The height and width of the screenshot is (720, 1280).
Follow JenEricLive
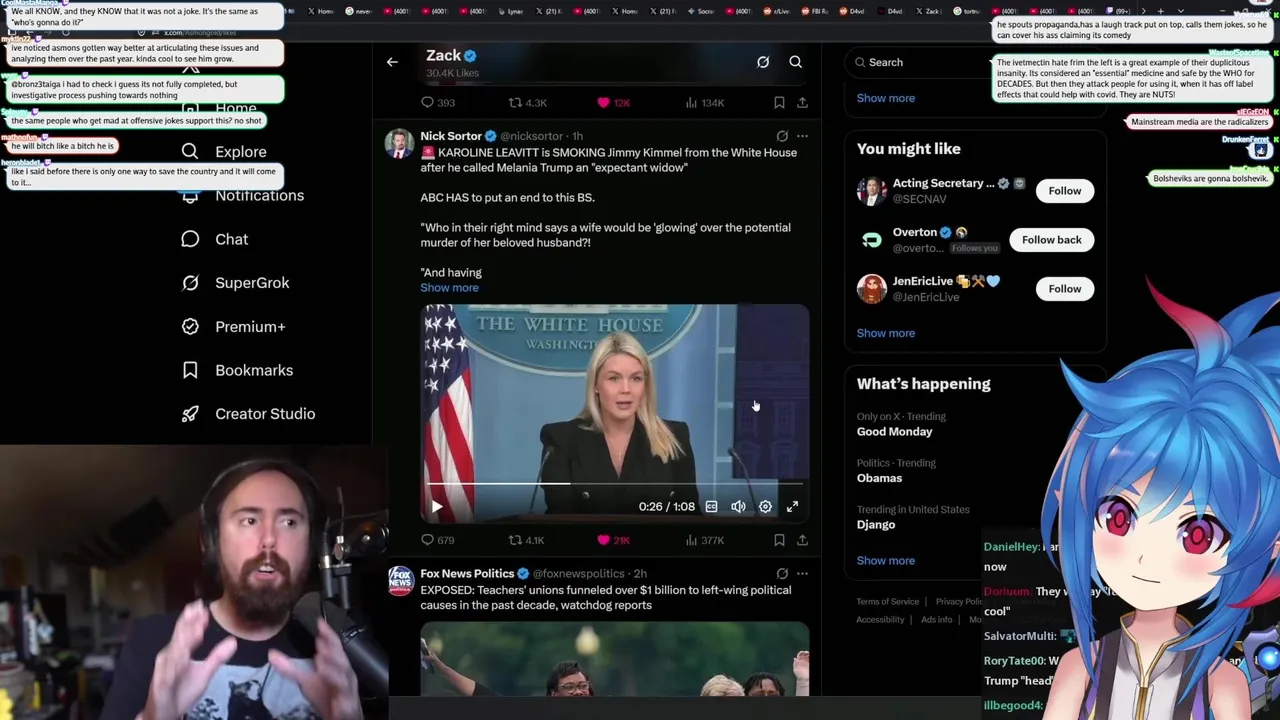[x=1064, y=289]
